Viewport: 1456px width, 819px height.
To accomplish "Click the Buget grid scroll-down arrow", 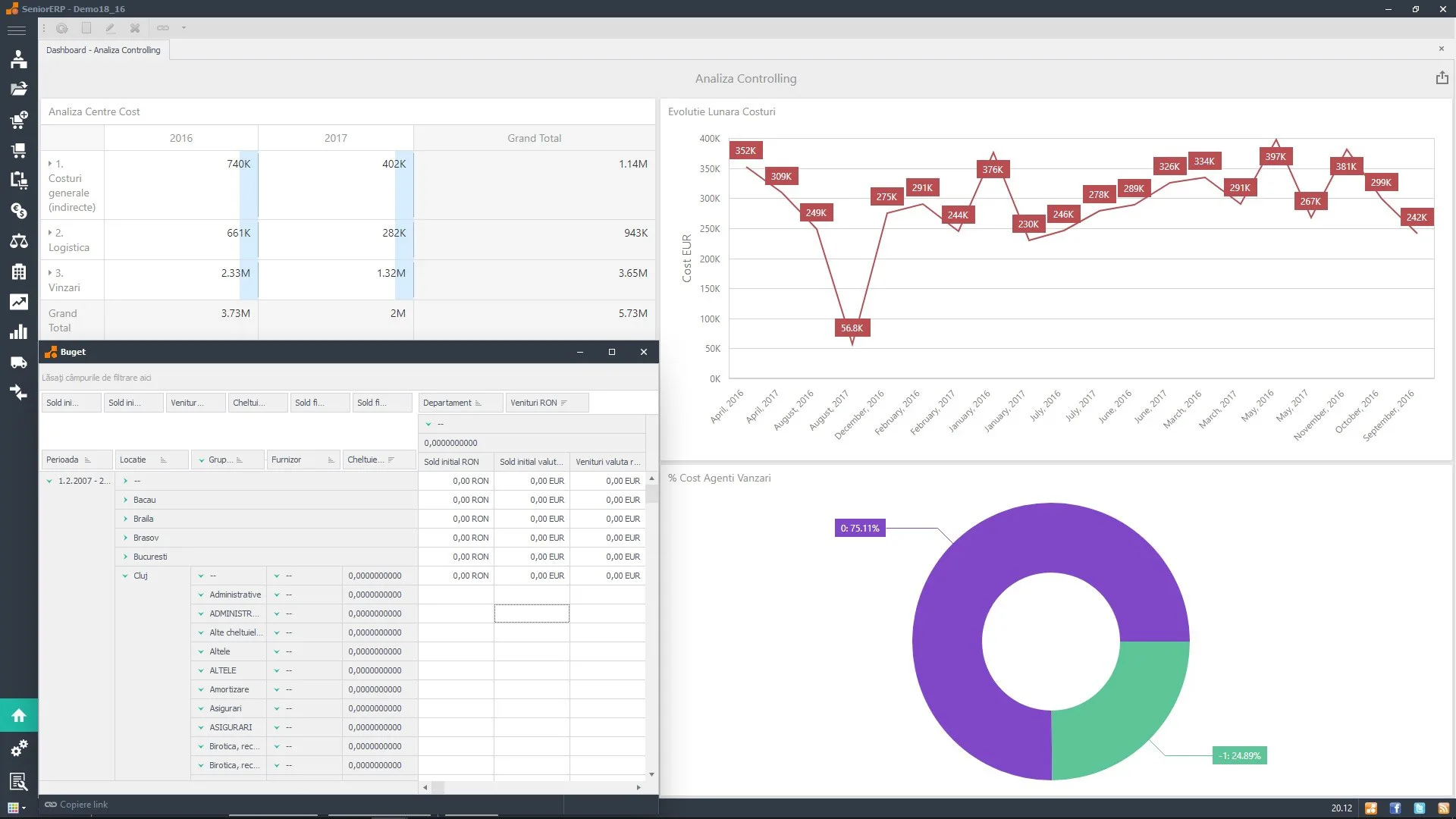I will [651, 774].
